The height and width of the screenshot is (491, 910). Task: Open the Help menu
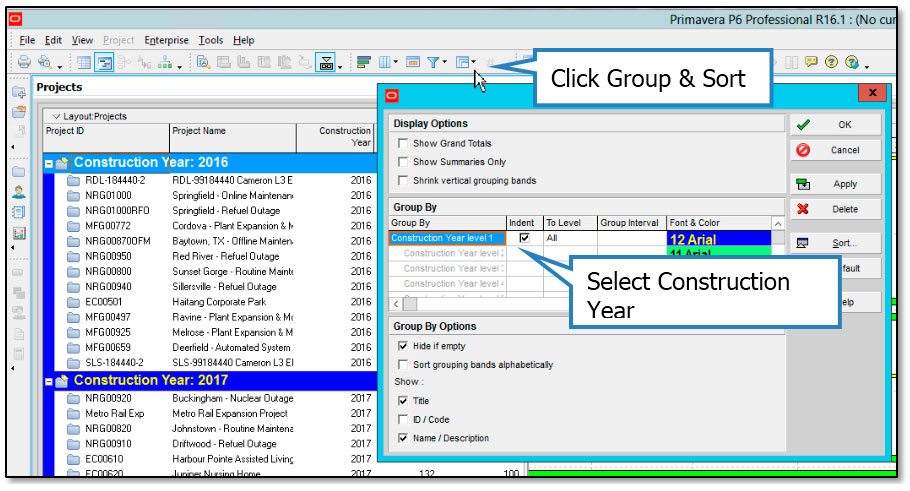pos(244,40)
